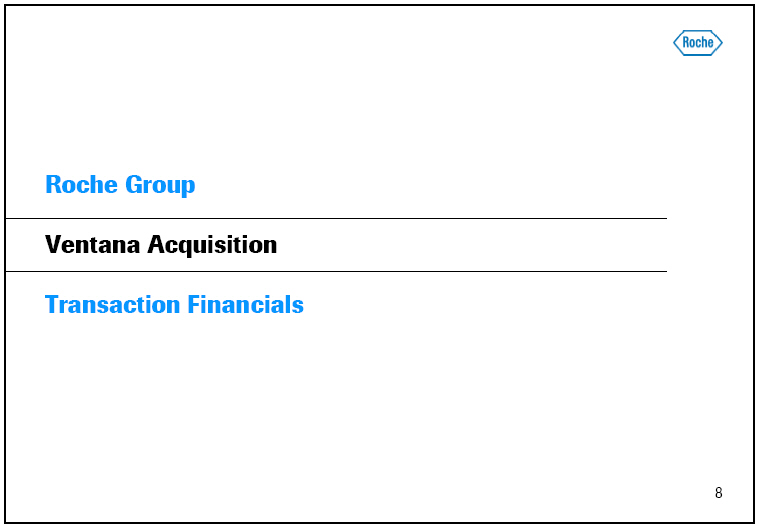Viewport: 759px width, 527px height.
Task: Click capital T in Transaction
Action: pos(52,304)
